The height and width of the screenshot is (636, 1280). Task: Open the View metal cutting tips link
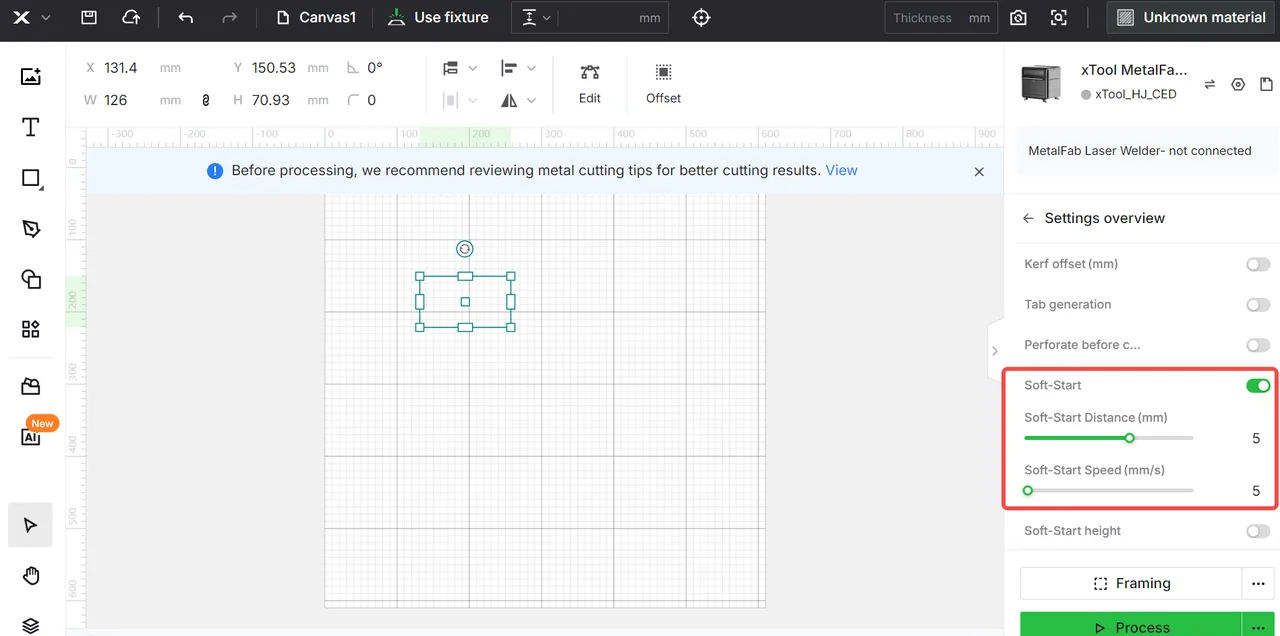click(x=841, y=170)
